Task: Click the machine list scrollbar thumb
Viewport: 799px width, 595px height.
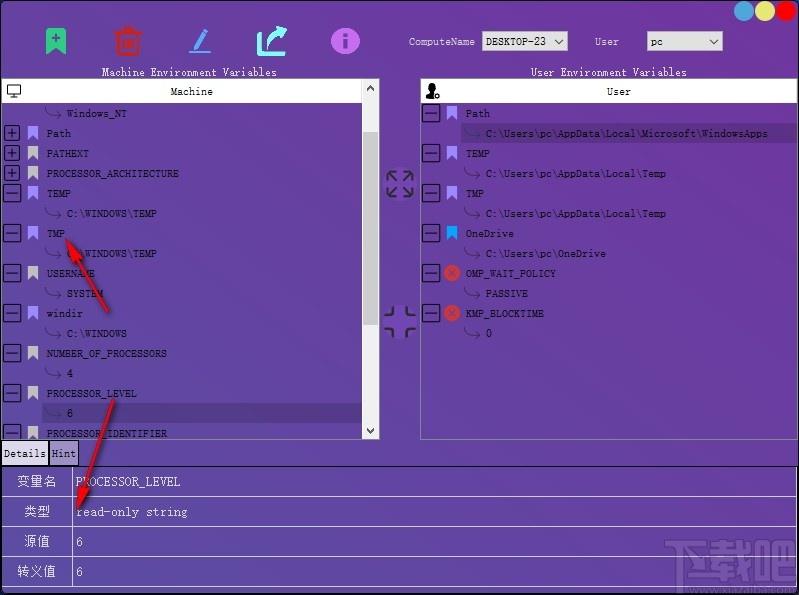Action: pos(370,228)
